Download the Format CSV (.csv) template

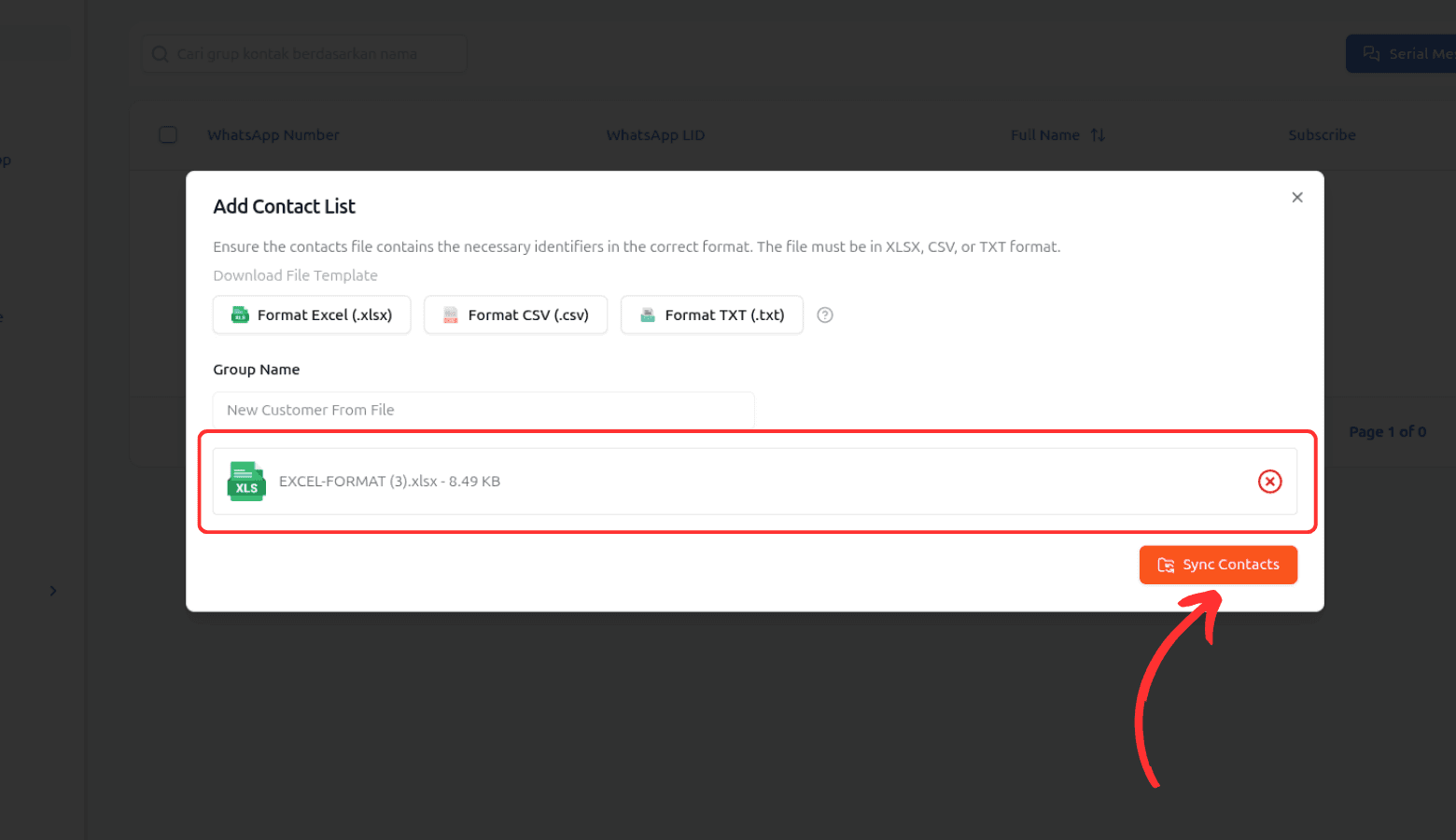coord(515,315)
